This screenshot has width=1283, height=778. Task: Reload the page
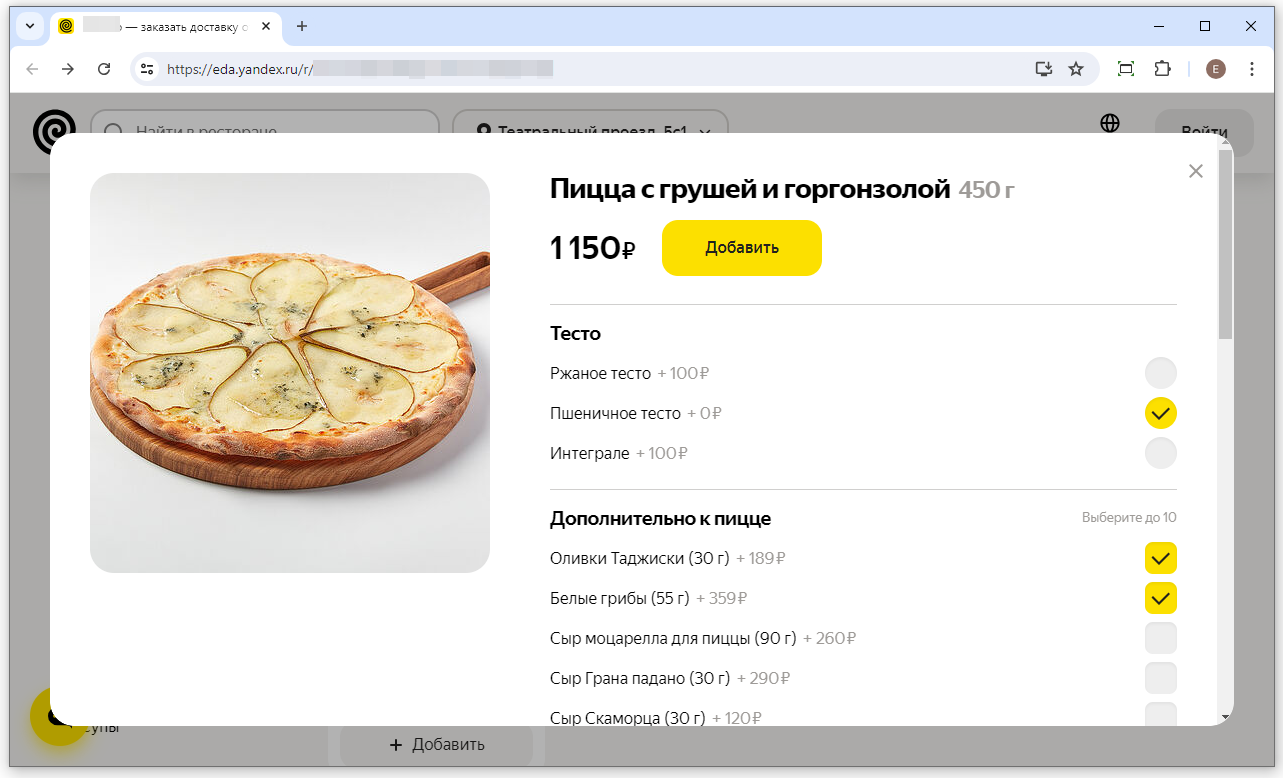(104, 69)
